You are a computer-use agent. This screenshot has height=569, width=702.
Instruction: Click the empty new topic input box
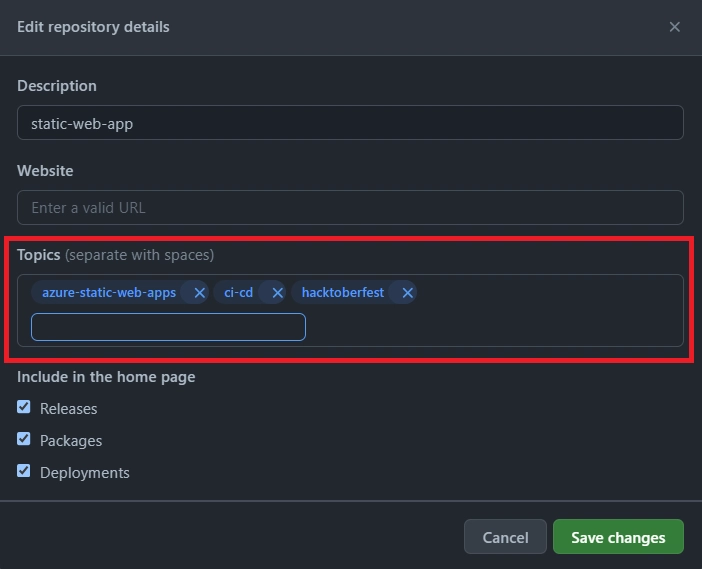coord(168,327)
